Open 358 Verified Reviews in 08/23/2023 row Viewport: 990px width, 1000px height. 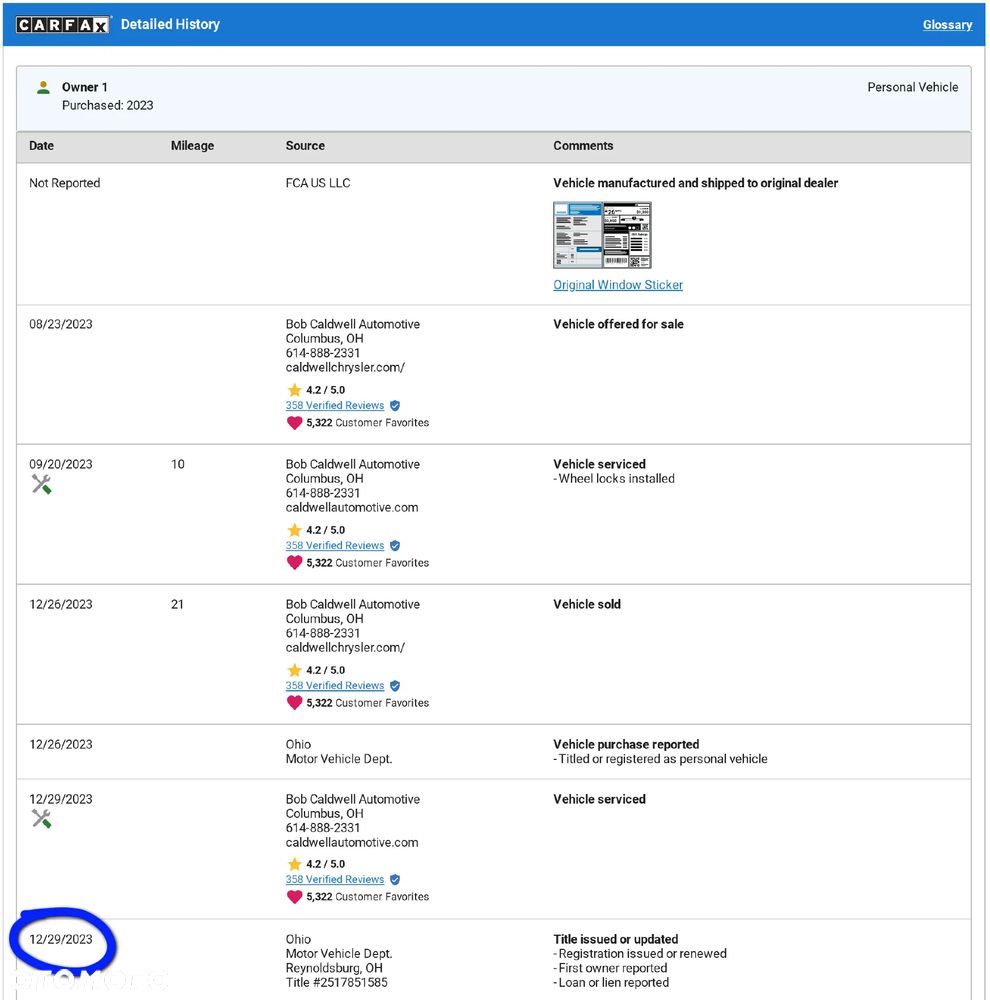coord(335,406)
